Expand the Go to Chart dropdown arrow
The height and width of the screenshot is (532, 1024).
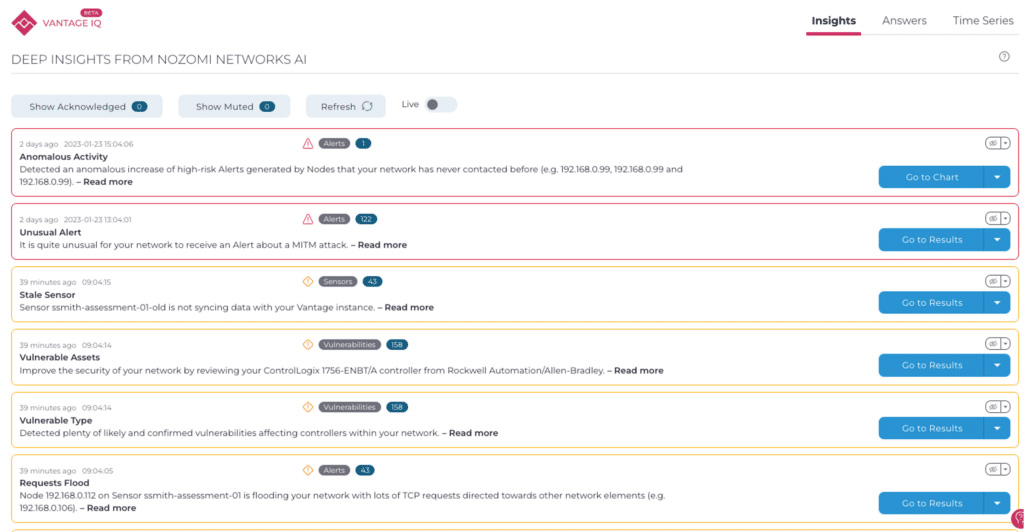click(x=997, y=177)
